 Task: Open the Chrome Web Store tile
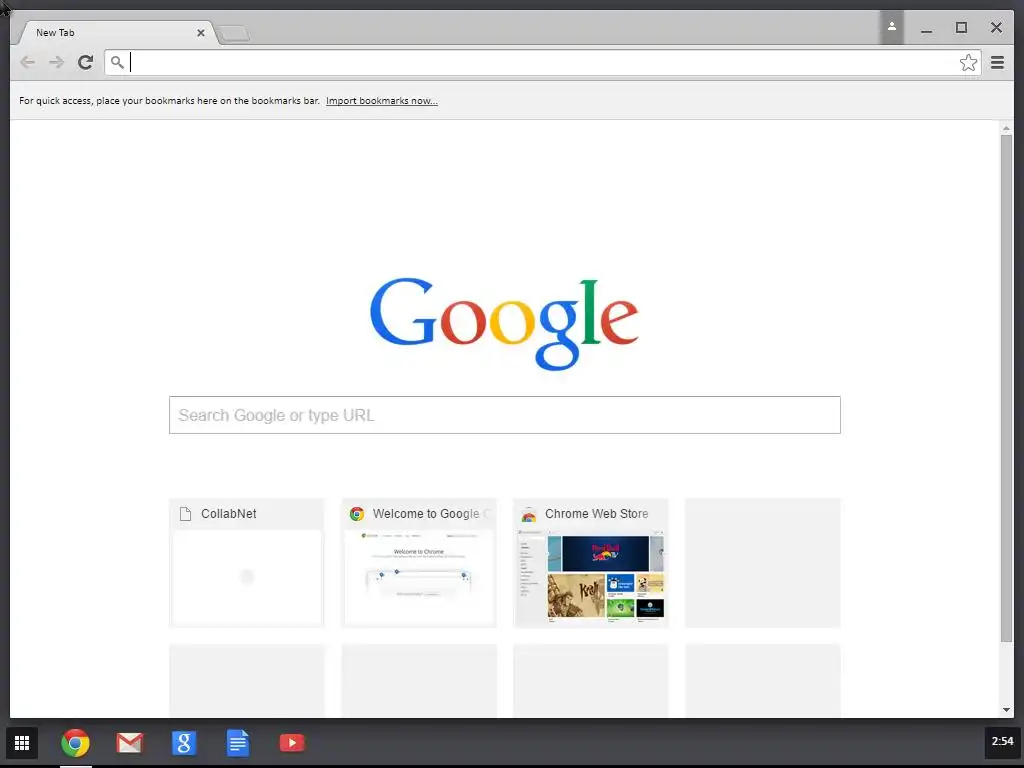pyautogui.click(x=591, y=563)
